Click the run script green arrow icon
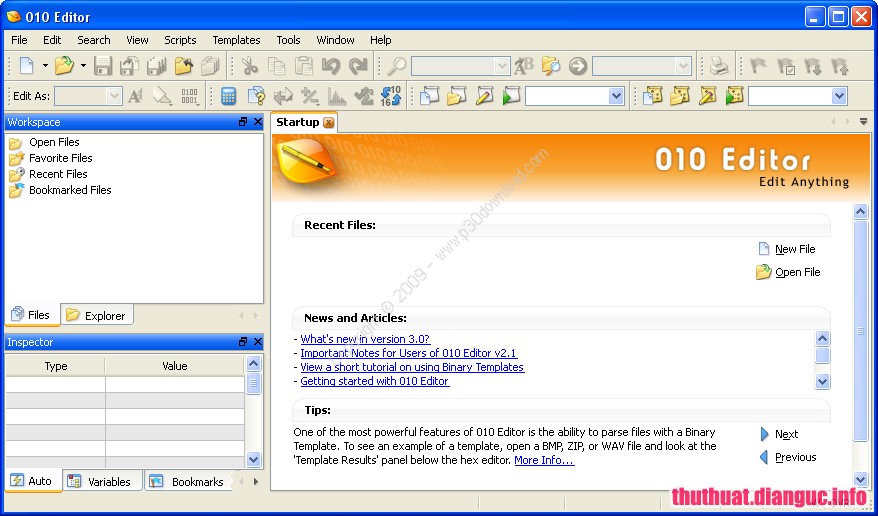Viewport: 878px width, 516px height. (511, 96)
